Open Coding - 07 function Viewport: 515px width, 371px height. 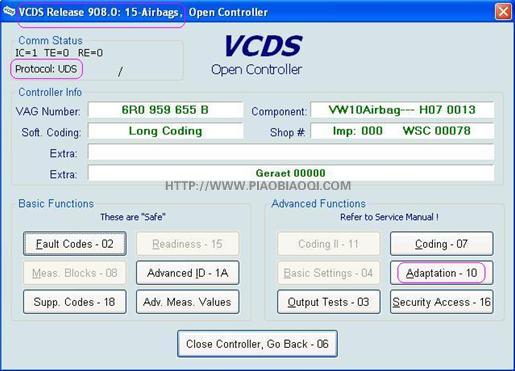(442, 244)
